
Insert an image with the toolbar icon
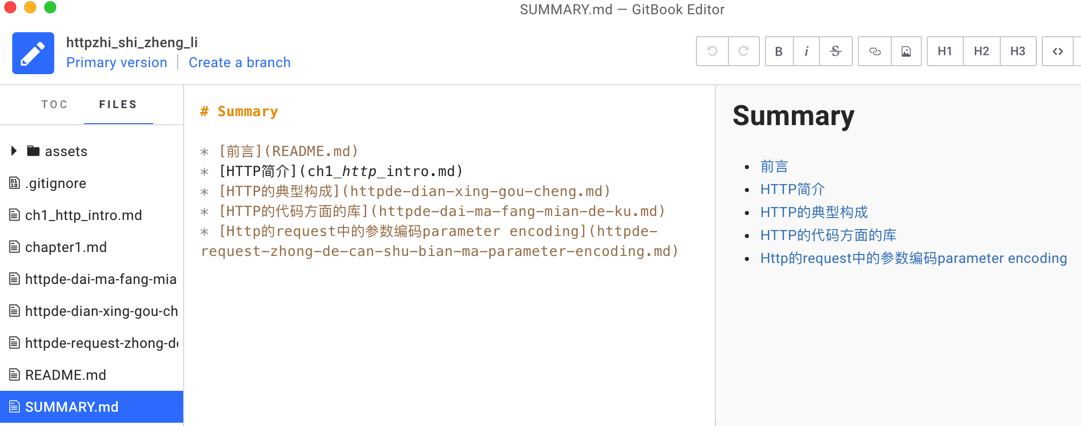tap(906, 52)
